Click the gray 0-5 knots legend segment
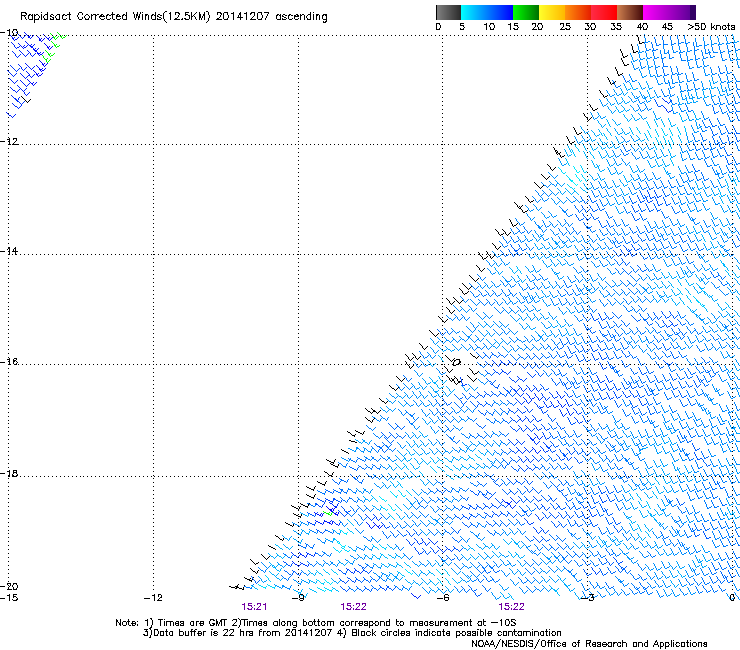This screenshot has width=740, height=650. coord(448,12)
